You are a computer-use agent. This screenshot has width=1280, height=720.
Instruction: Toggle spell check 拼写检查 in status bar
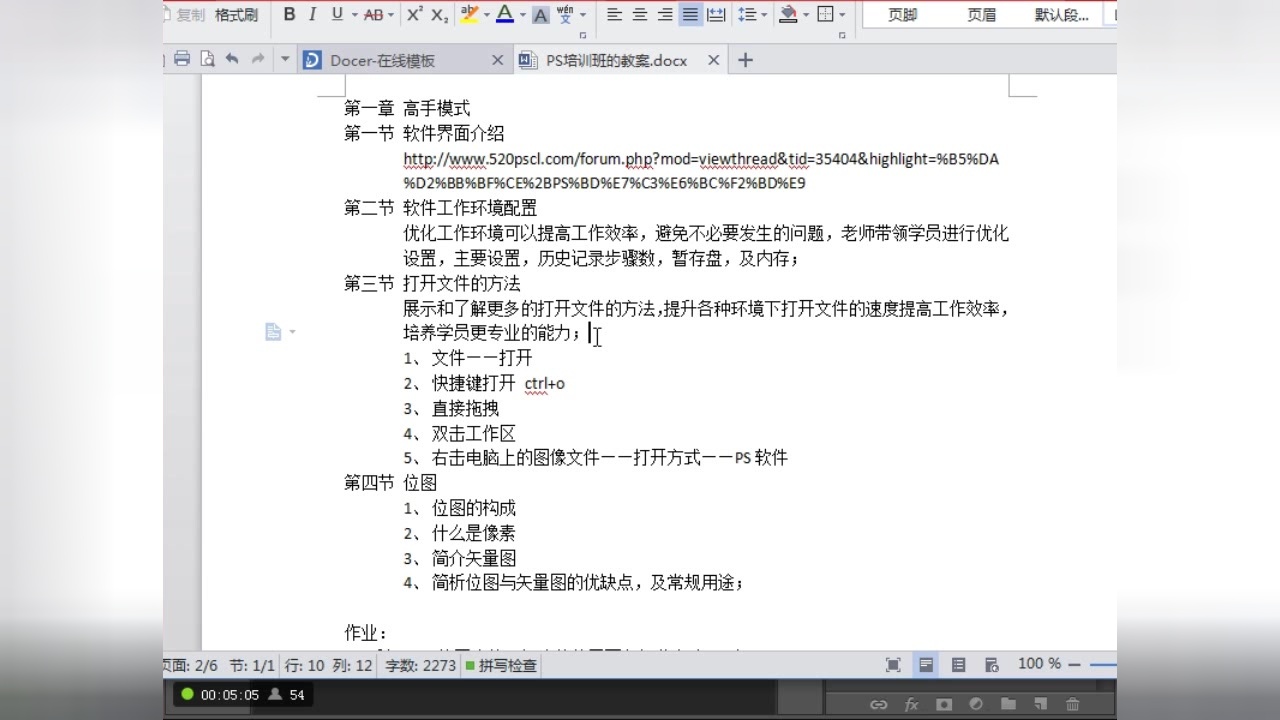point(500,665)
